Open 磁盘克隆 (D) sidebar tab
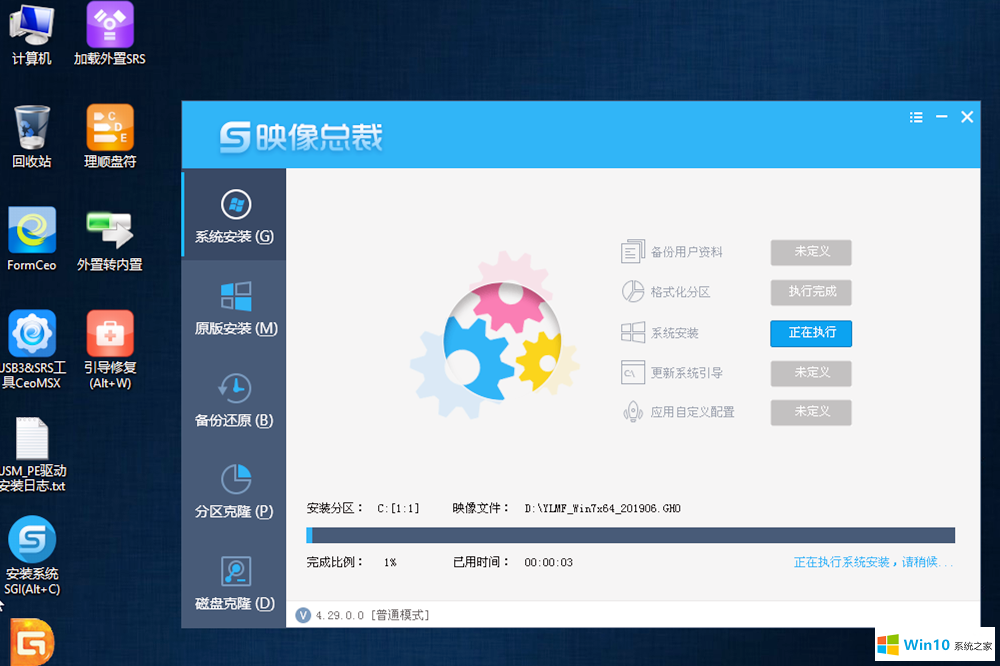1000x666 pixels. click(x=234, y=583)
